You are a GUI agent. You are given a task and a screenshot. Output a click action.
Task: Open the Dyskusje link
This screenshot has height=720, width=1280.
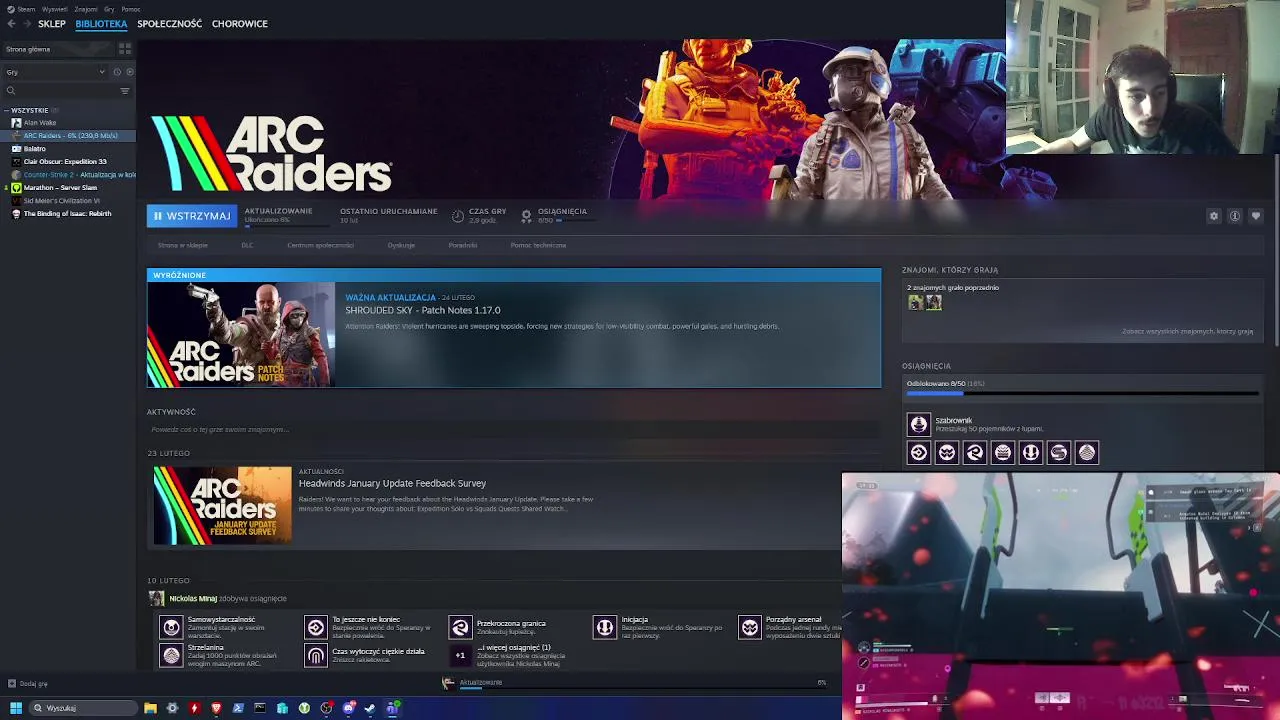(401, 245)
